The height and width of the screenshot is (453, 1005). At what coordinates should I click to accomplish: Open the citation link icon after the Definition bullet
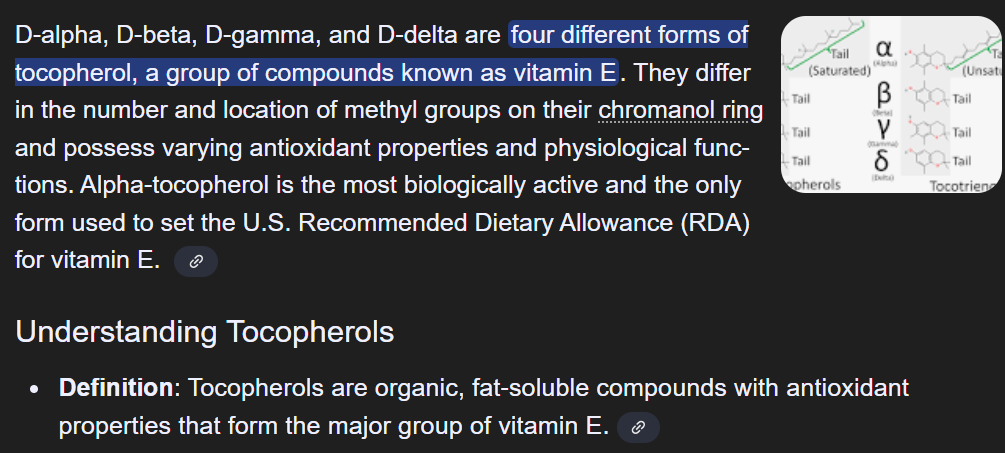[639, 428]
